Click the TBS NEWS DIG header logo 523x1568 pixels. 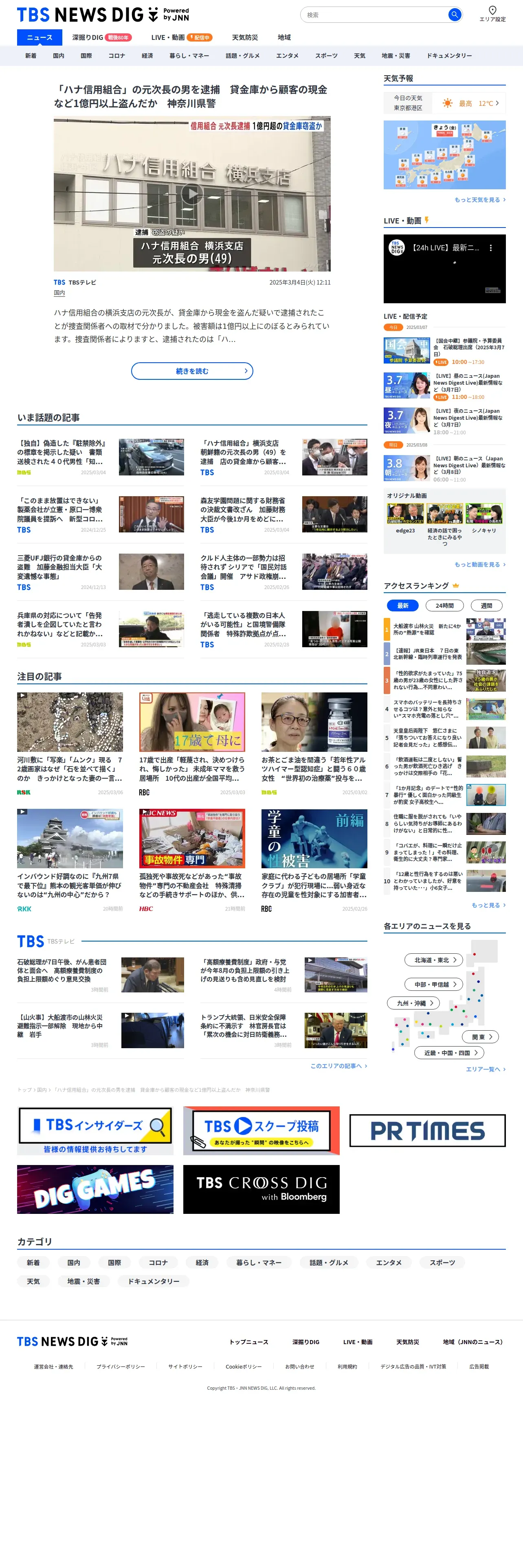103,15
